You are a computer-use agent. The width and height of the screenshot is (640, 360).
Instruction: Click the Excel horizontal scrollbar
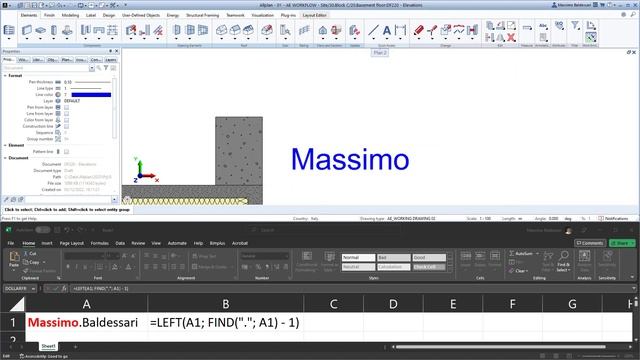point(501,347)
